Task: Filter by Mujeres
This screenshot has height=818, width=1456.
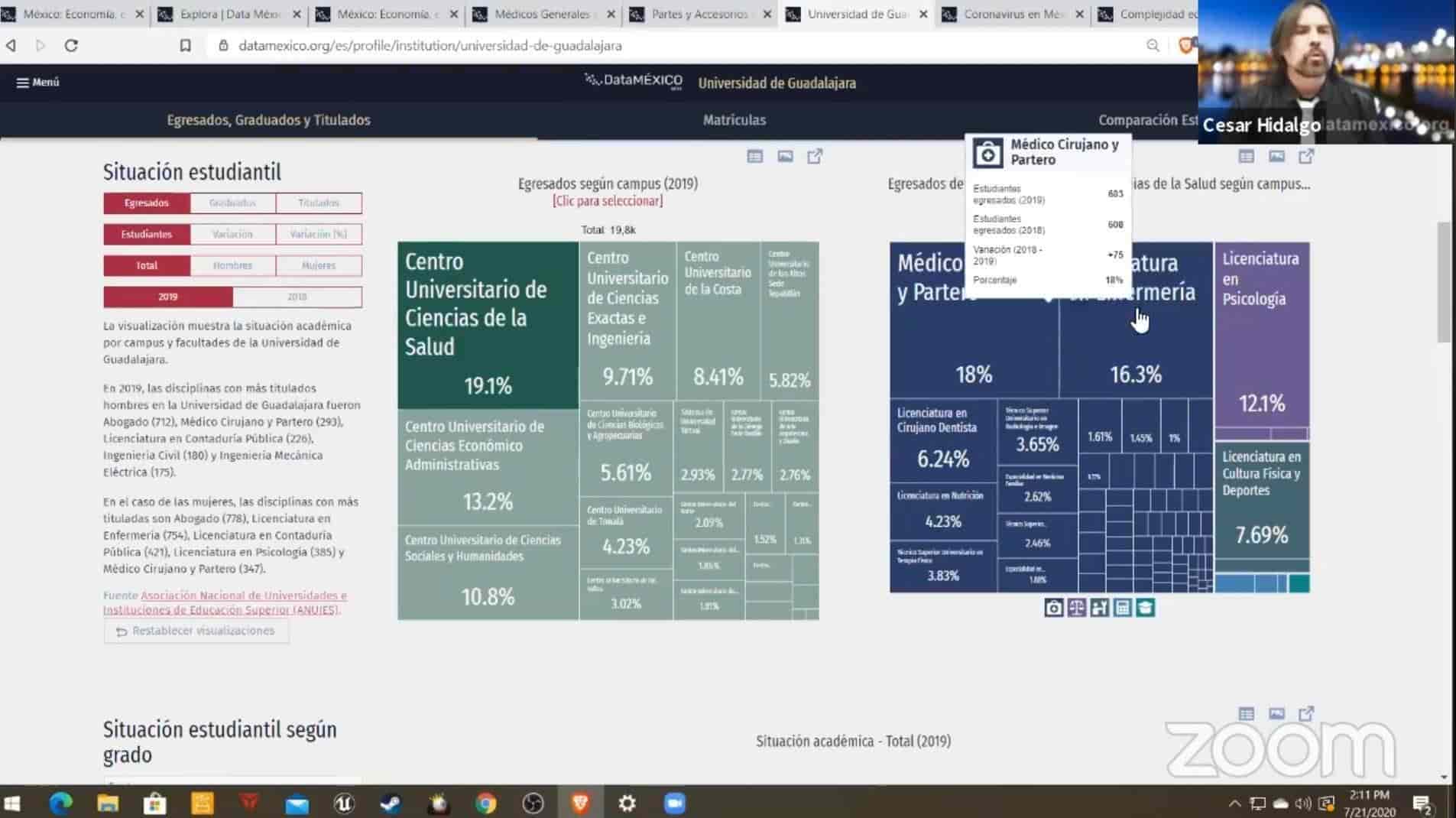Action: click(319, 265)
